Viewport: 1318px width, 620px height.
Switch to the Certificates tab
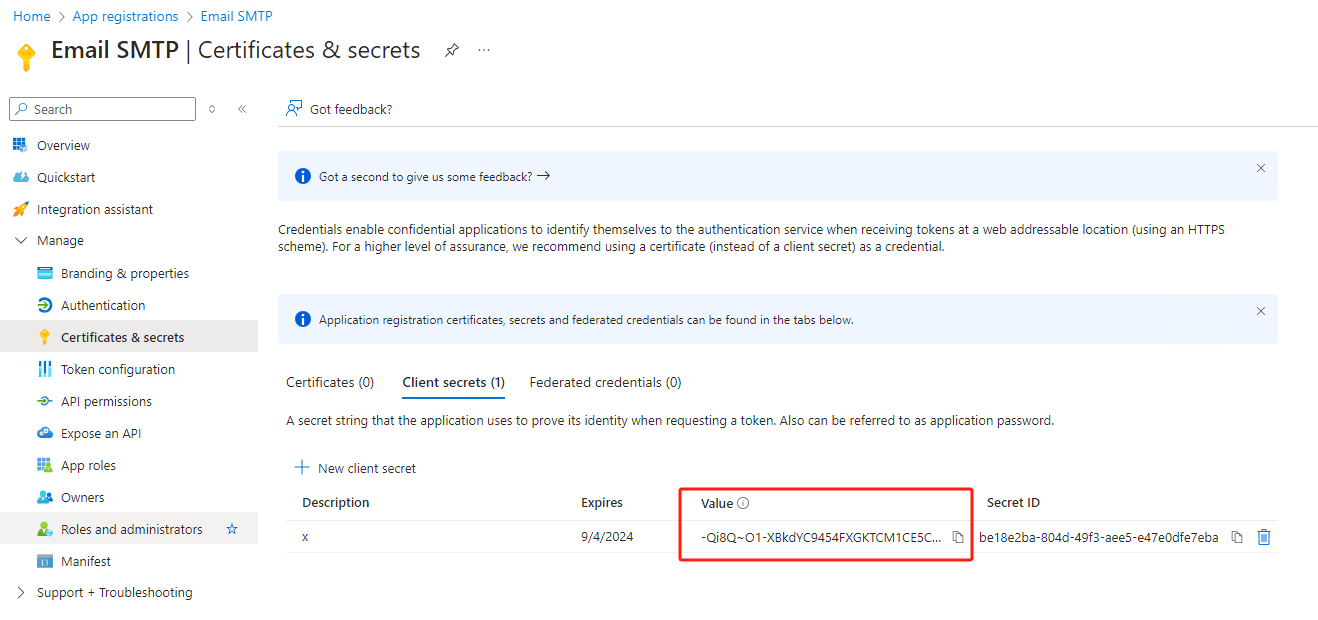tap(330, 382)
